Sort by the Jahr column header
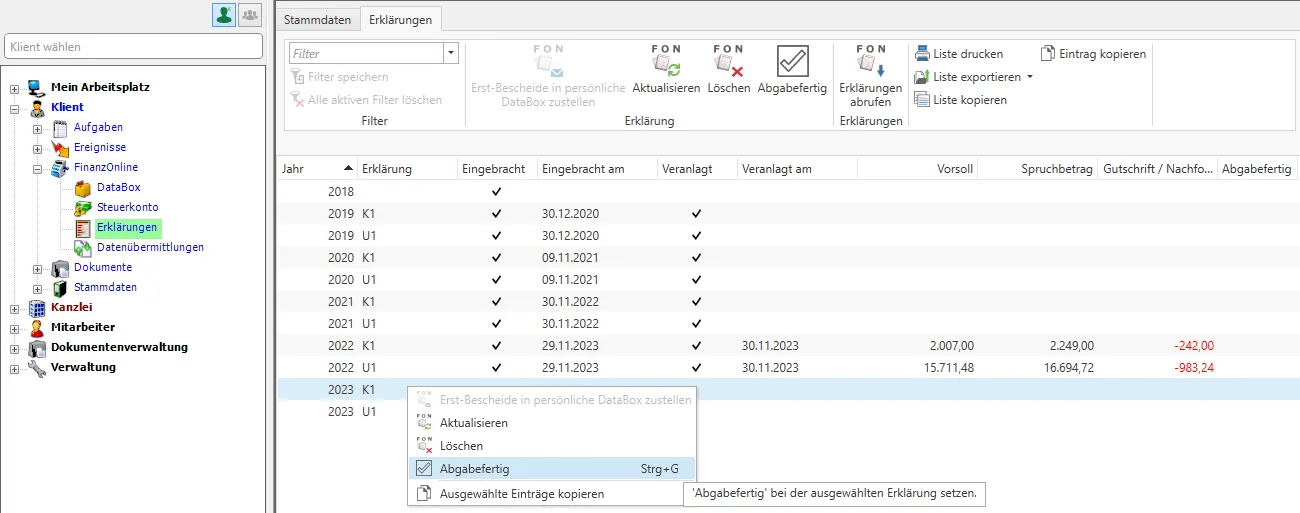This screenshot has height=513, width=1300. [317, 169]
